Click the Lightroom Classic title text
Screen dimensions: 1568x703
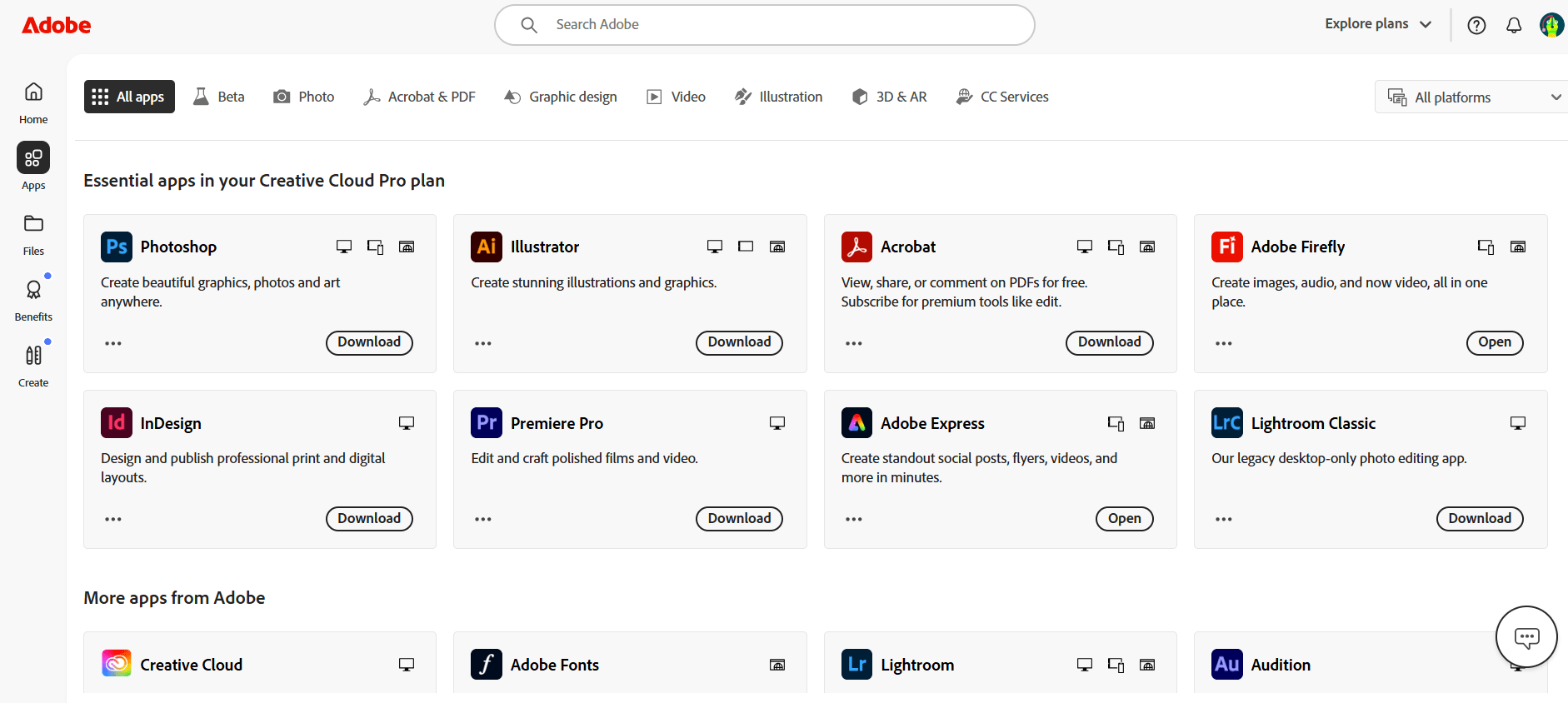[x=1313, y=423]
